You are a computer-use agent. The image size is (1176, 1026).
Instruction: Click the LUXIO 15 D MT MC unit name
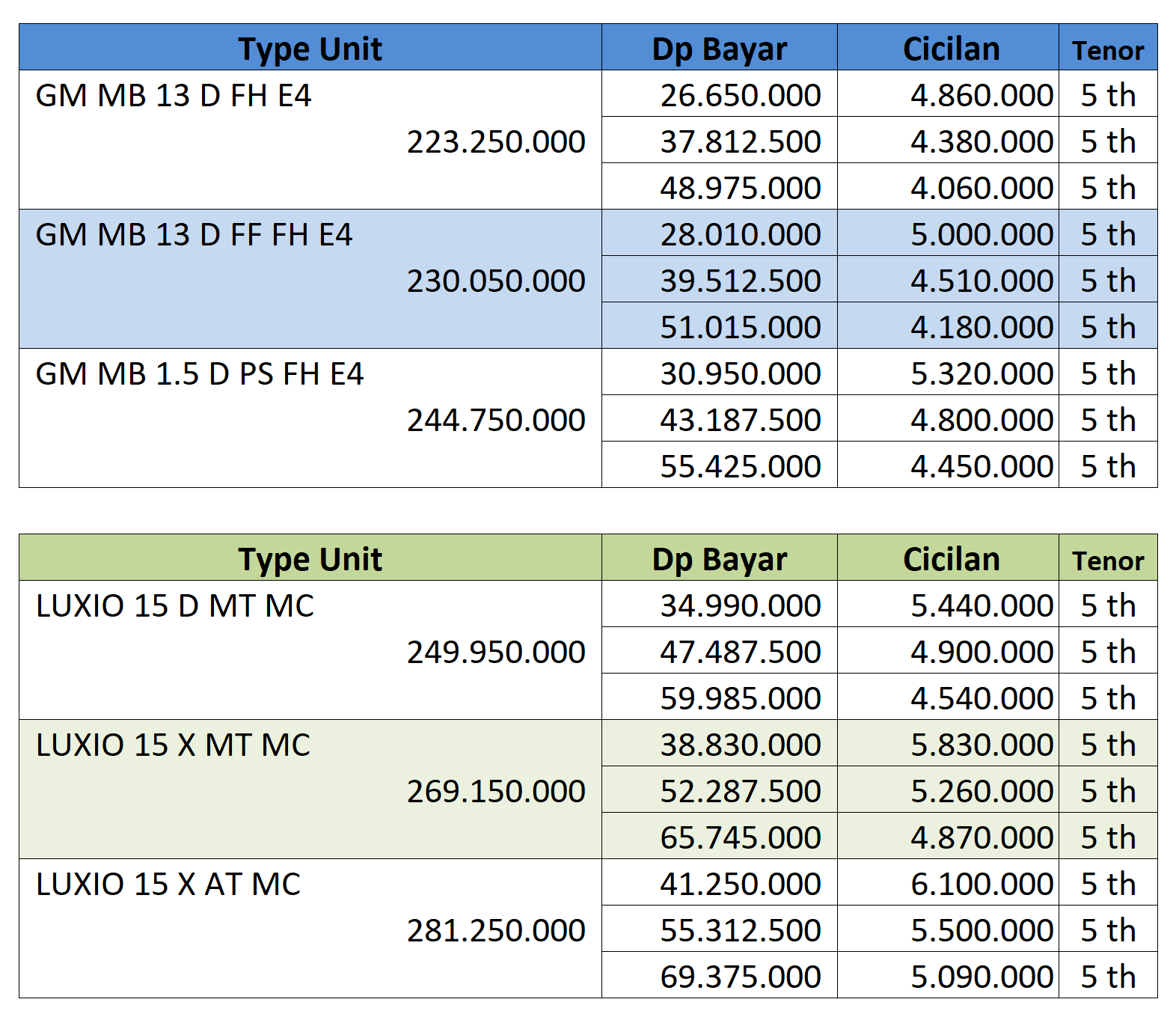(x=175, y=606)
